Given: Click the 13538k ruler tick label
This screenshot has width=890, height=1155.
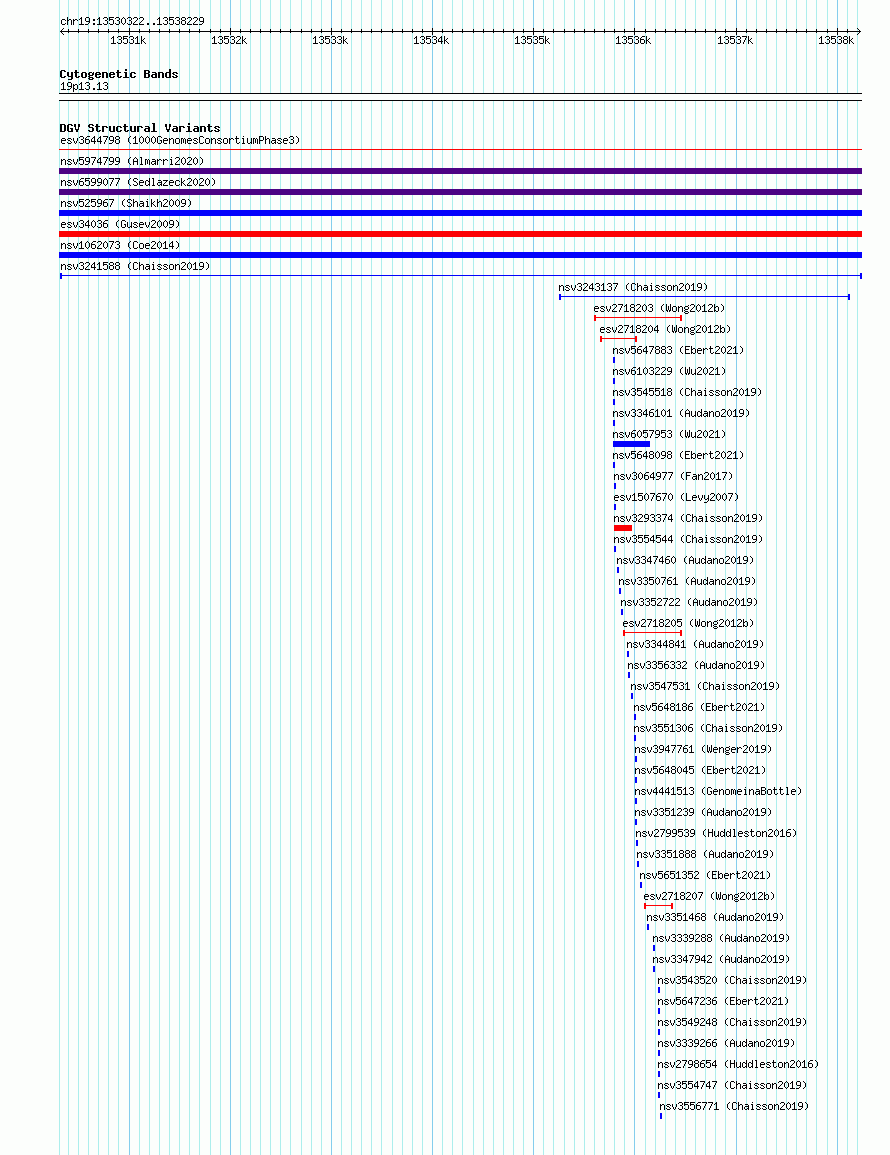Looking at the screenshot, I should pyautogui.click(x=836, y=41).
